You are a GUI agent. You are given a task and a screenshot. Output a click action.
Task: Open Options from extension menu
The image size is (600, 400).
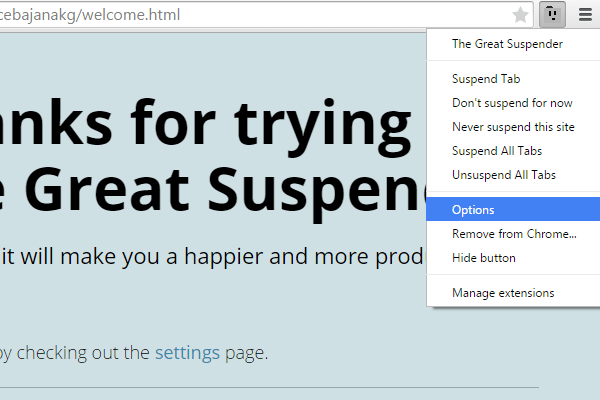point(513,209)
